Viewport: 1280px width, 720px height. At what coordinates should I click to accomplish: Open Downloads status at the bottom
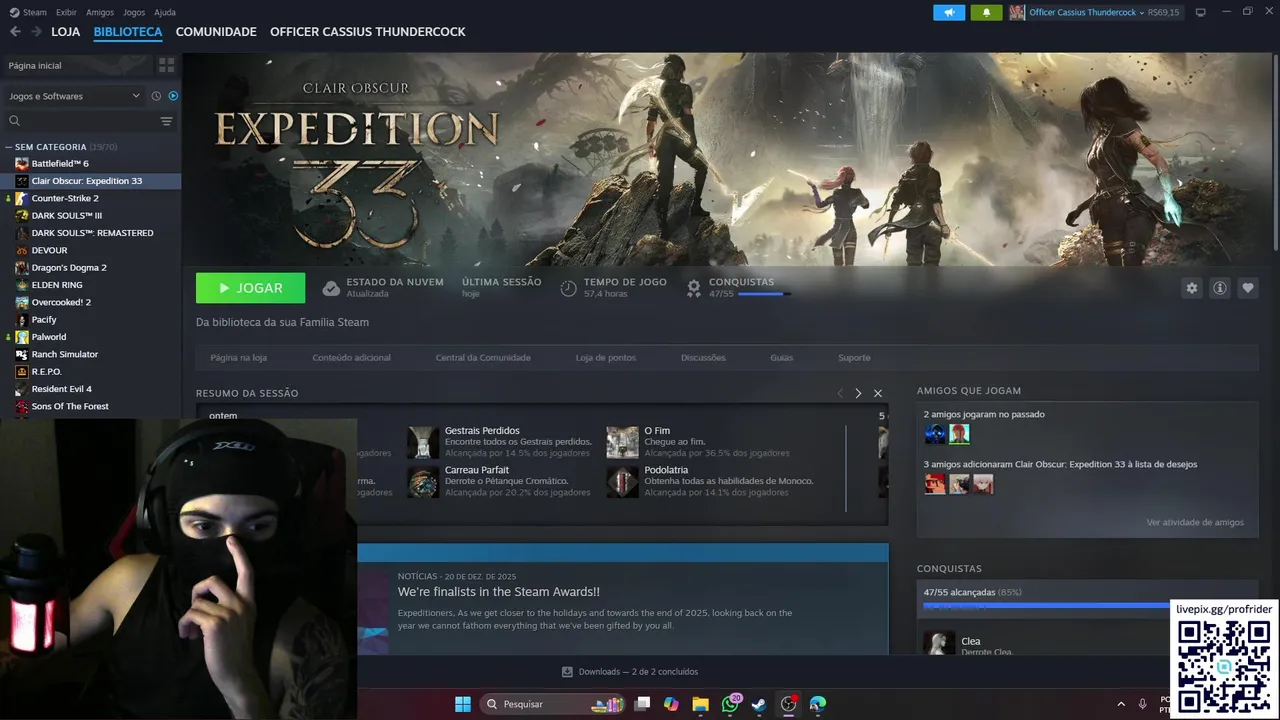pos(630,672)
